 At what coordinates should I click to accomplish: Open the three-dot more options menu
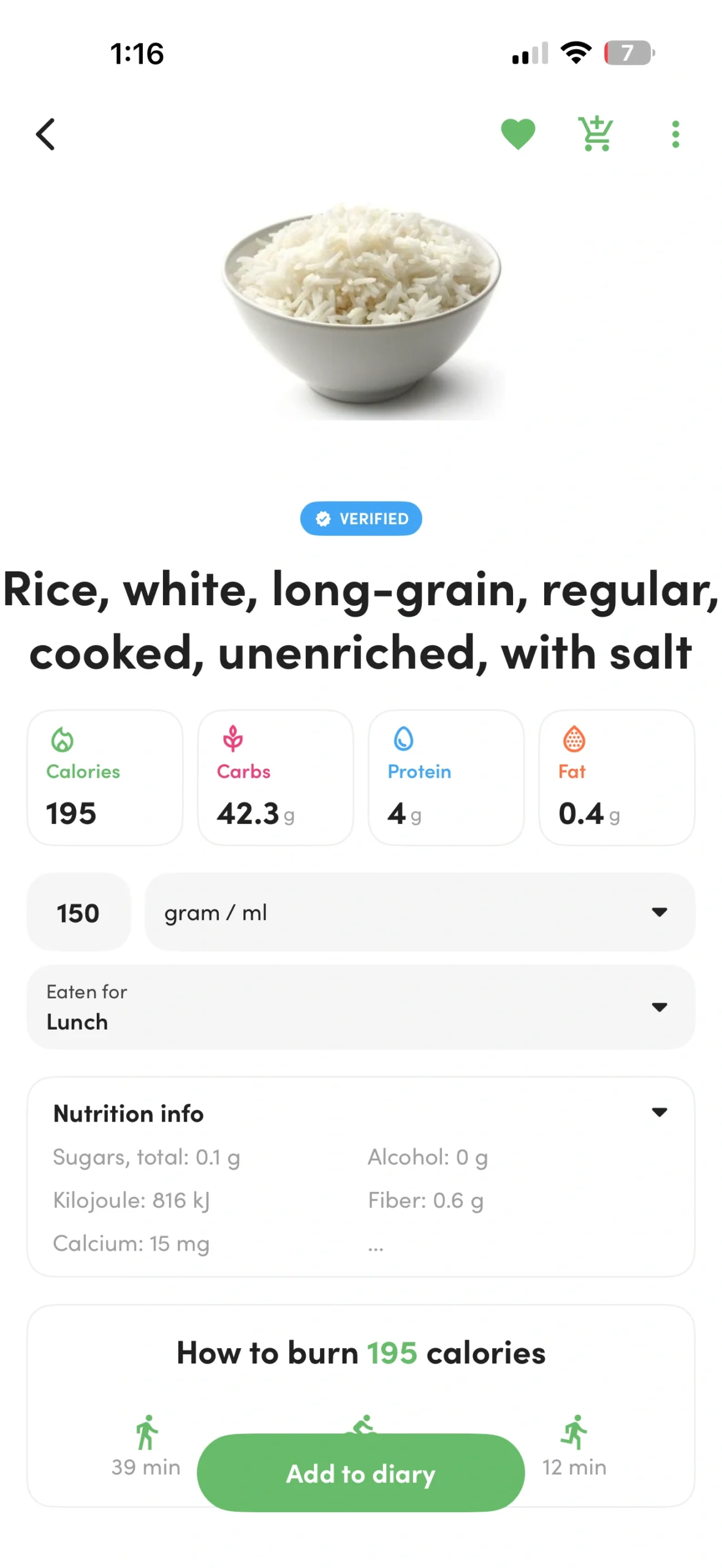click(x=675, y=134)
